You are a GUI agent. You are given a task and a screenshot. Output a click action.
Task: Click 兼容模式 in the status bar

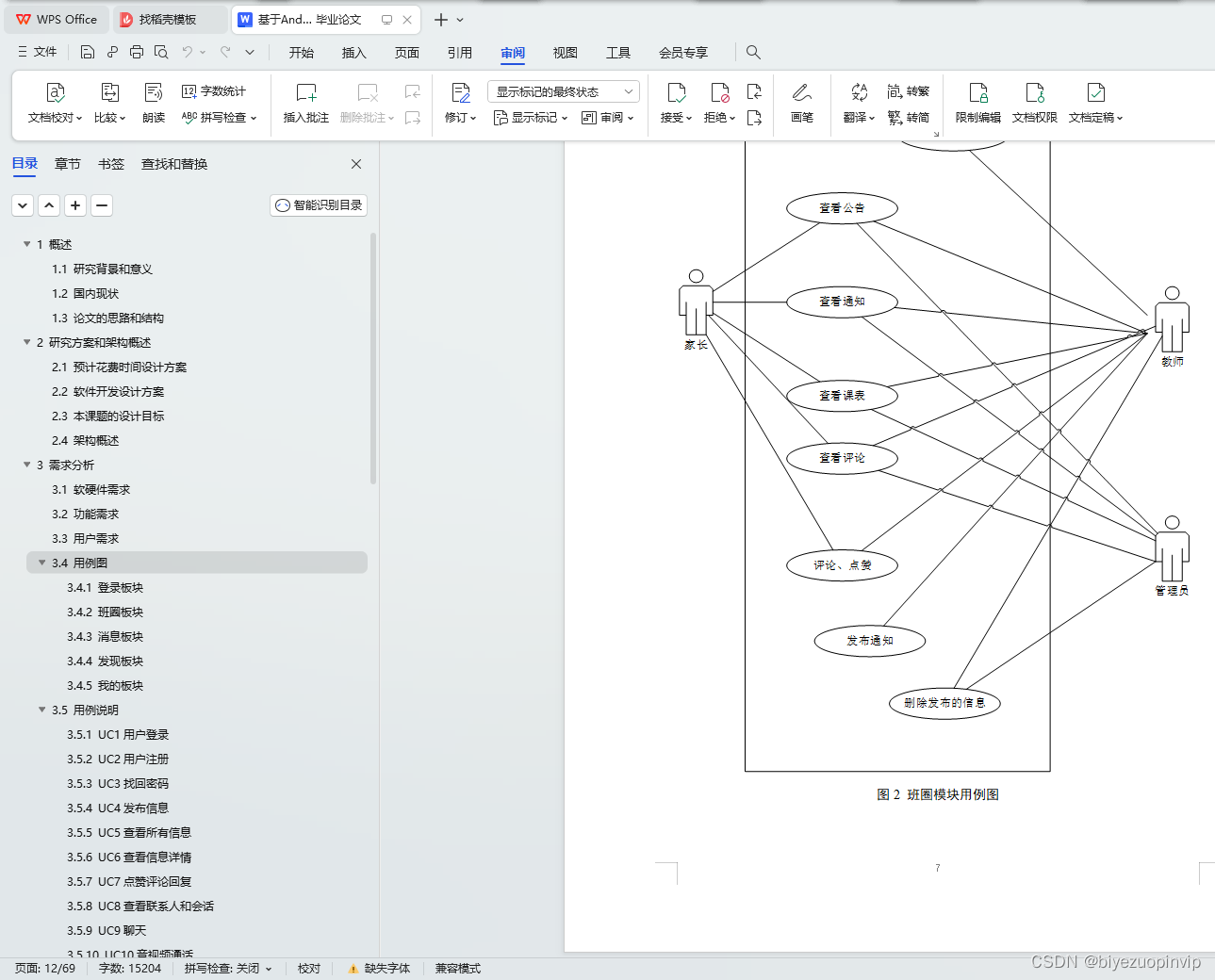[458, 969]
